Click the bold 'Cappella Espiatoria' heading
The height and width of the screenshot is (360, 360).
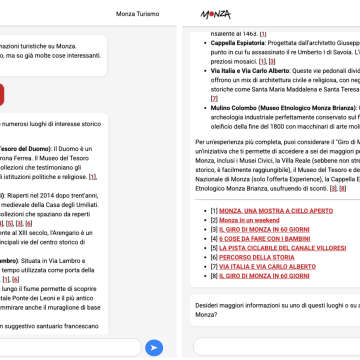pyautogui.click(x=238, y=43)
